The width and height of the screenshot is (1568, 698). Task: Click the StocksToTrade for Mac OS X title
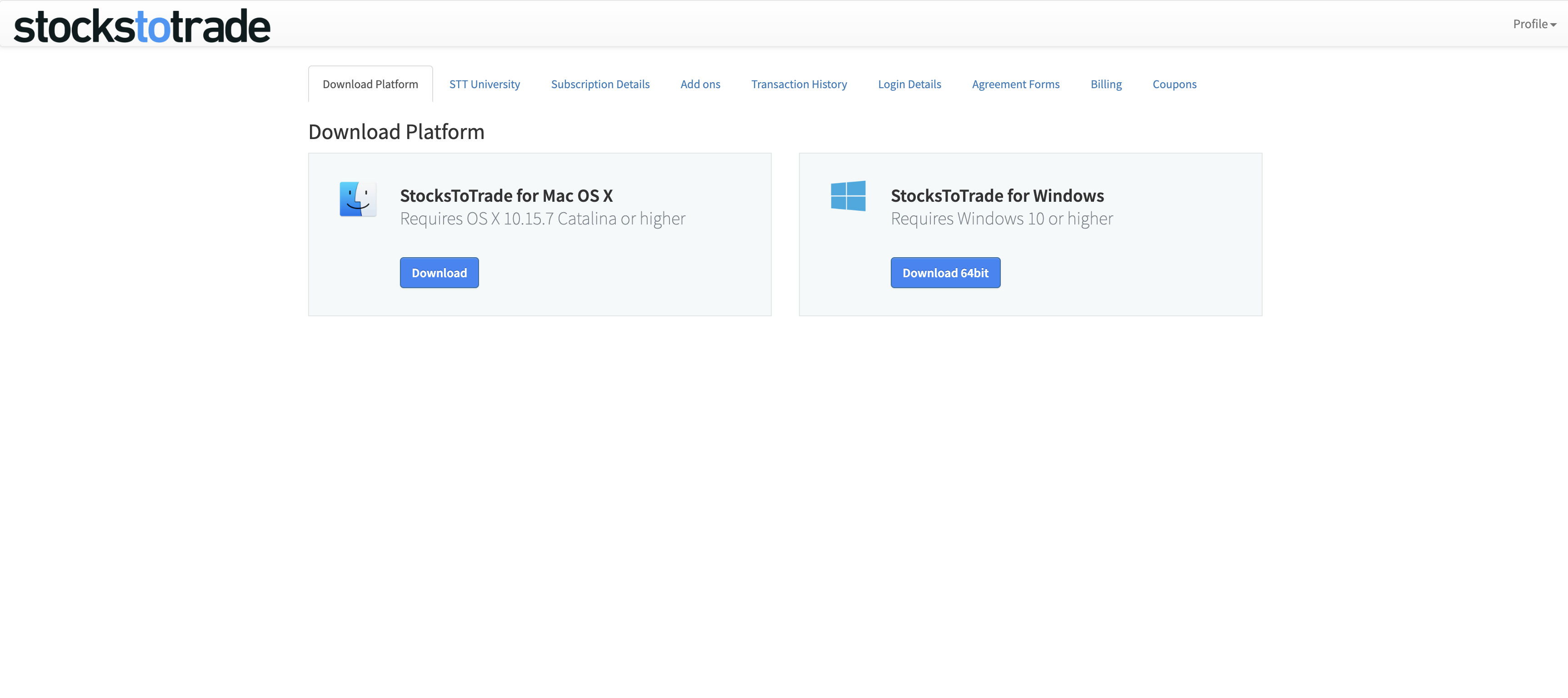(506, 195)
